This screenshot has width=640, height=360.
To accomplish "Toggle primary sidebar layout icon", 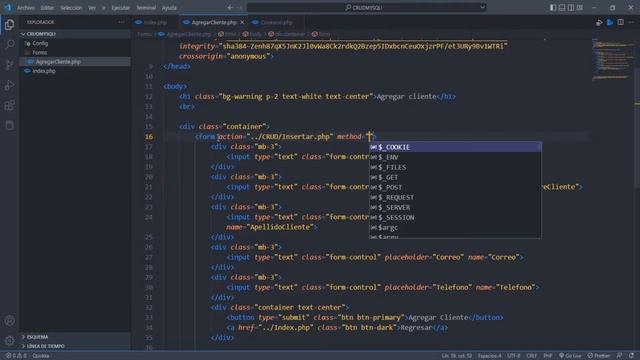I will point(553,7).
